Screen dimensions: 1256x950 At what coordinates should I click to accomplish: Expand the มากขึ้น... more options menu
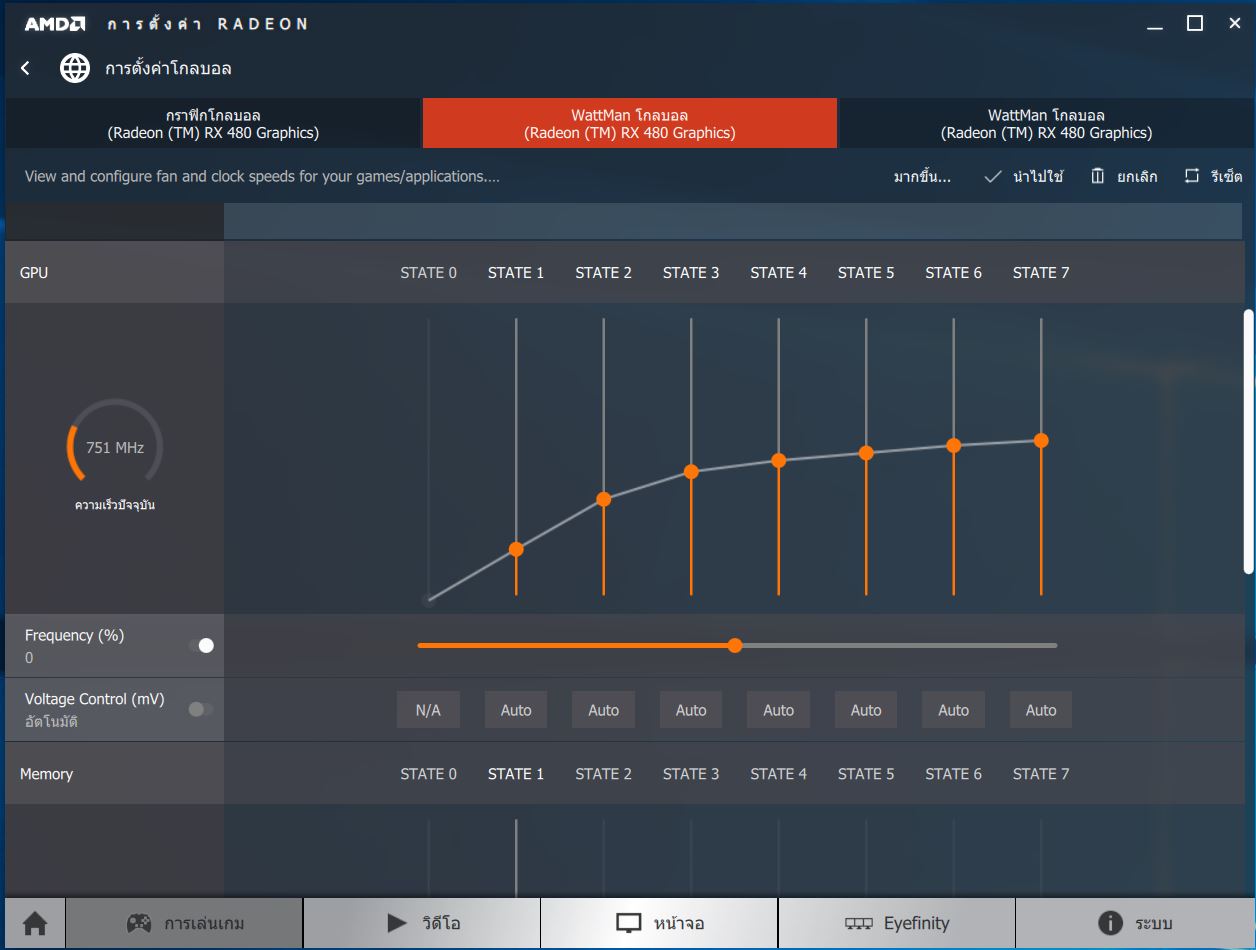[x=921, y=176]
